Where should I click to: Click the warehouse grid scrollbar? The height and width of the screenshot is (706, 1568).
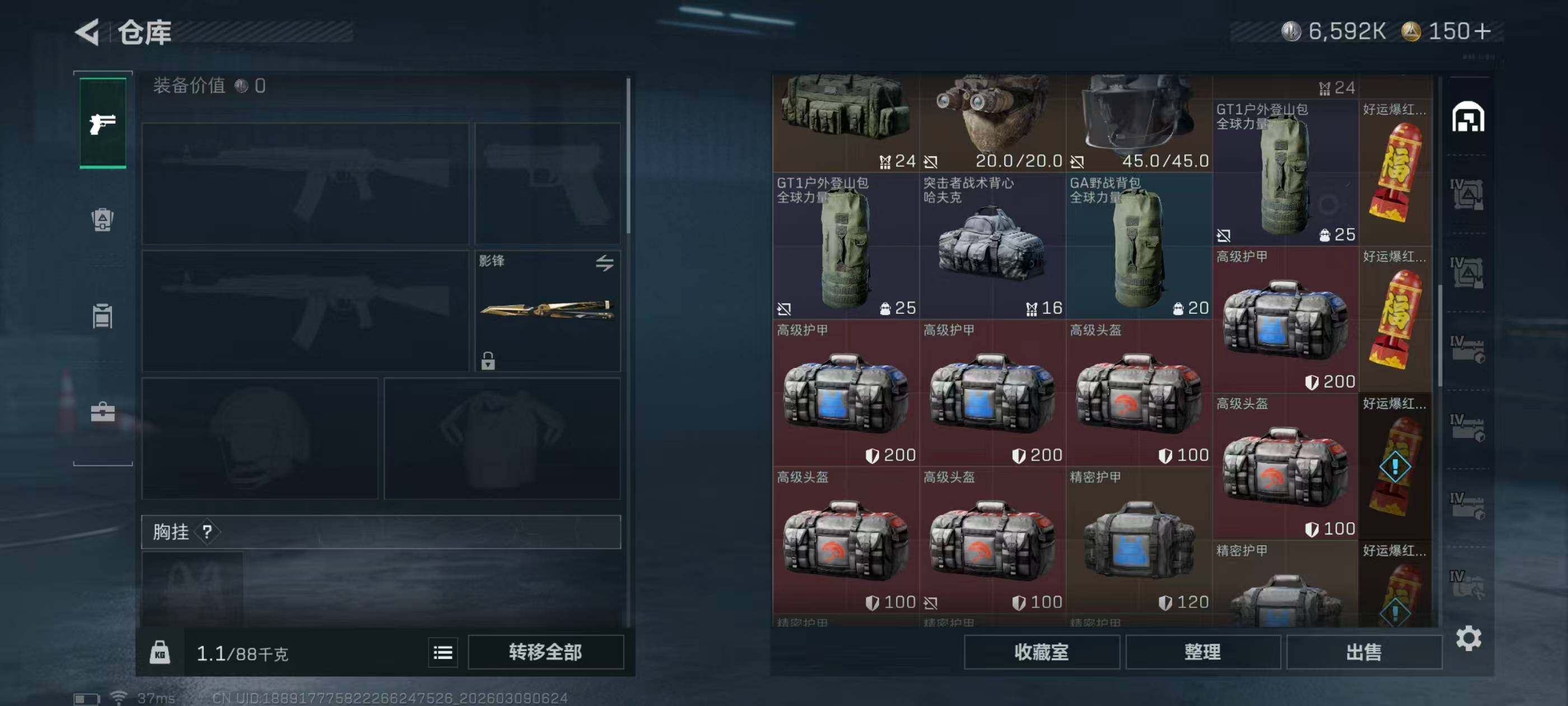(x=1440, y=335)
